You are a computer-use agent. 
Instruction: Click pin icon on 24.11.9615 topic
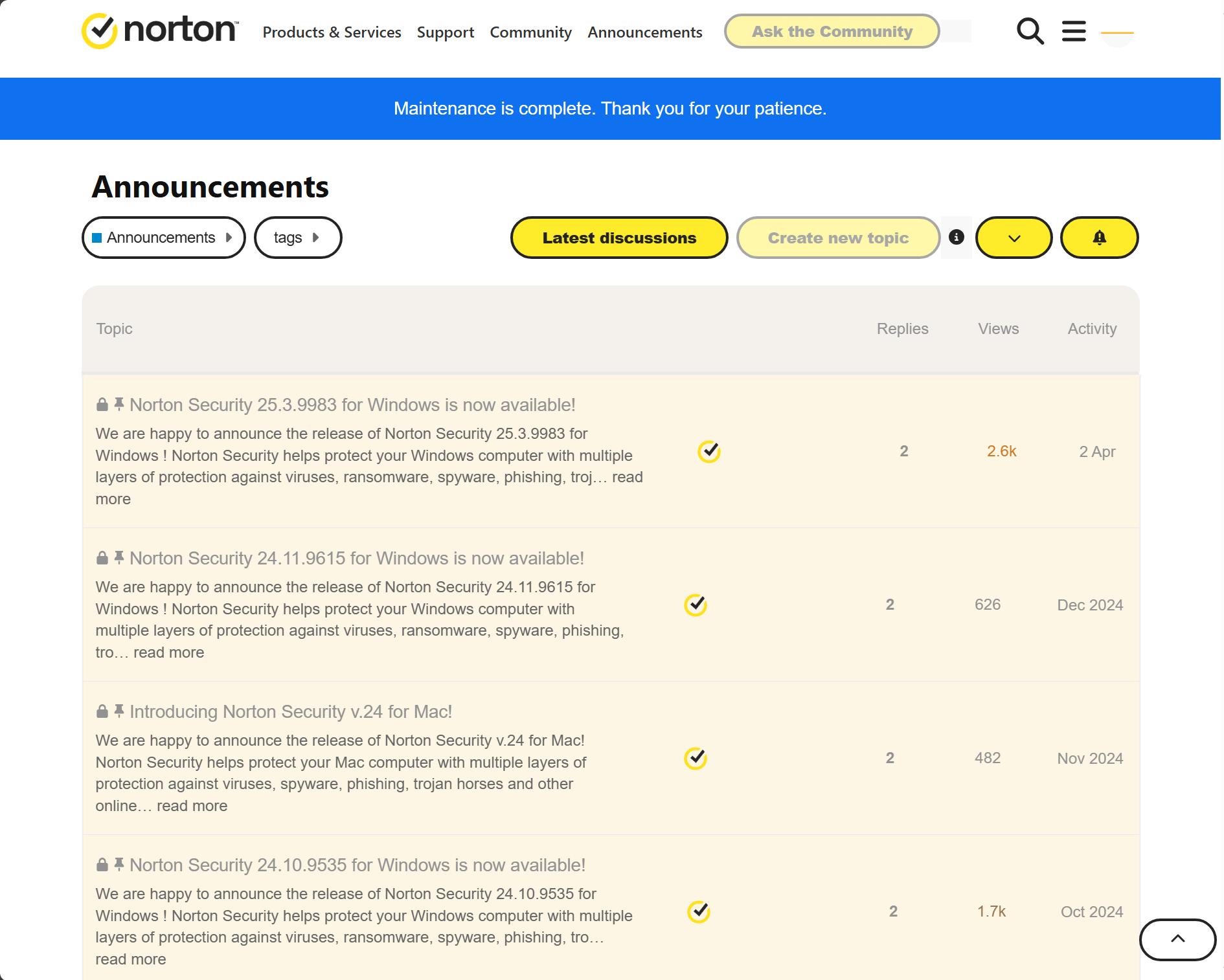pos(119,557)
